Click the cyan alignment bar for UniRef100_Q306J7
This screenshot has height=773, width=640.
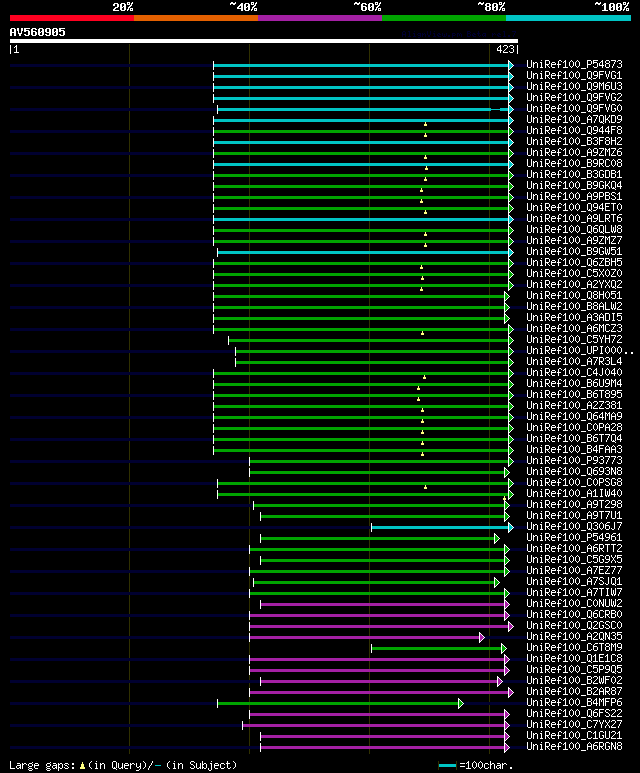tap(442, 527)
